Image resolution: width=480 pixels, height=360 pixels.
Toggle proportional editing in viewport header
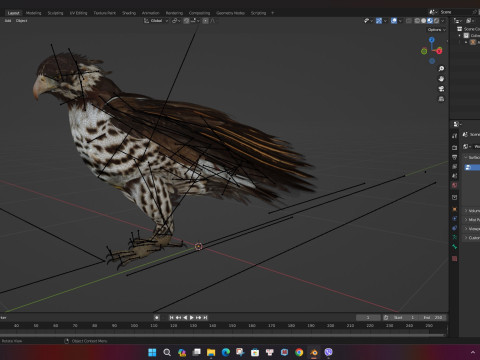(x=205, y=21)
